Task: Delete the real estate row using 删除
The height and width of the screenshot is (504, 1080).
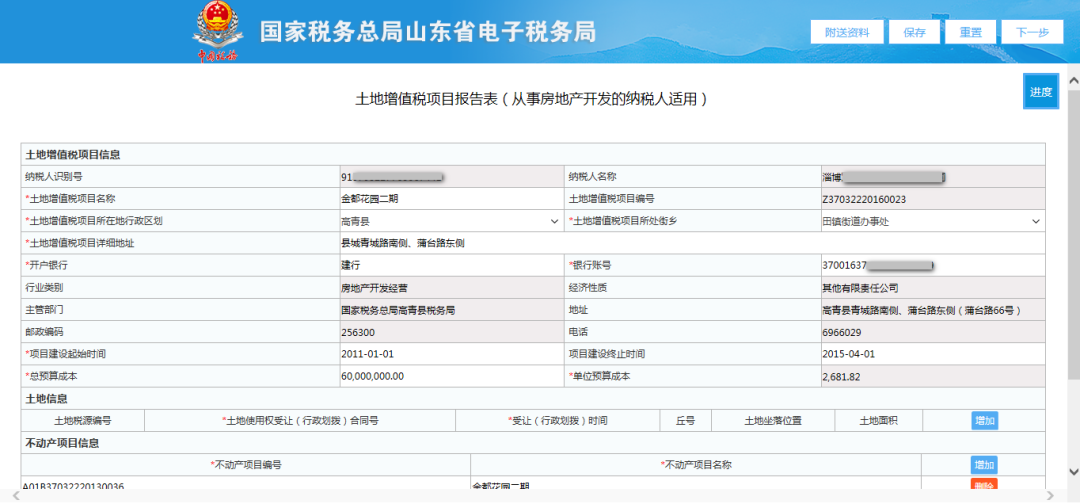Action: tap(984, 486)
